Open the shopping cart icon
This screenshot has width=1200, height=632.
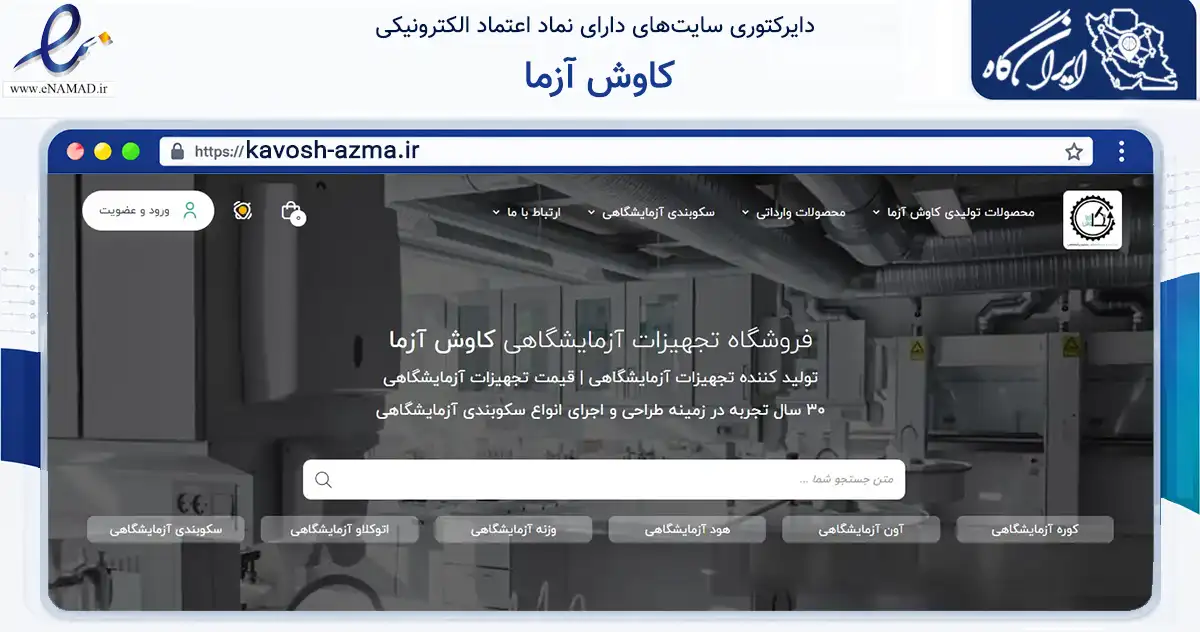[x=292, y=211]
